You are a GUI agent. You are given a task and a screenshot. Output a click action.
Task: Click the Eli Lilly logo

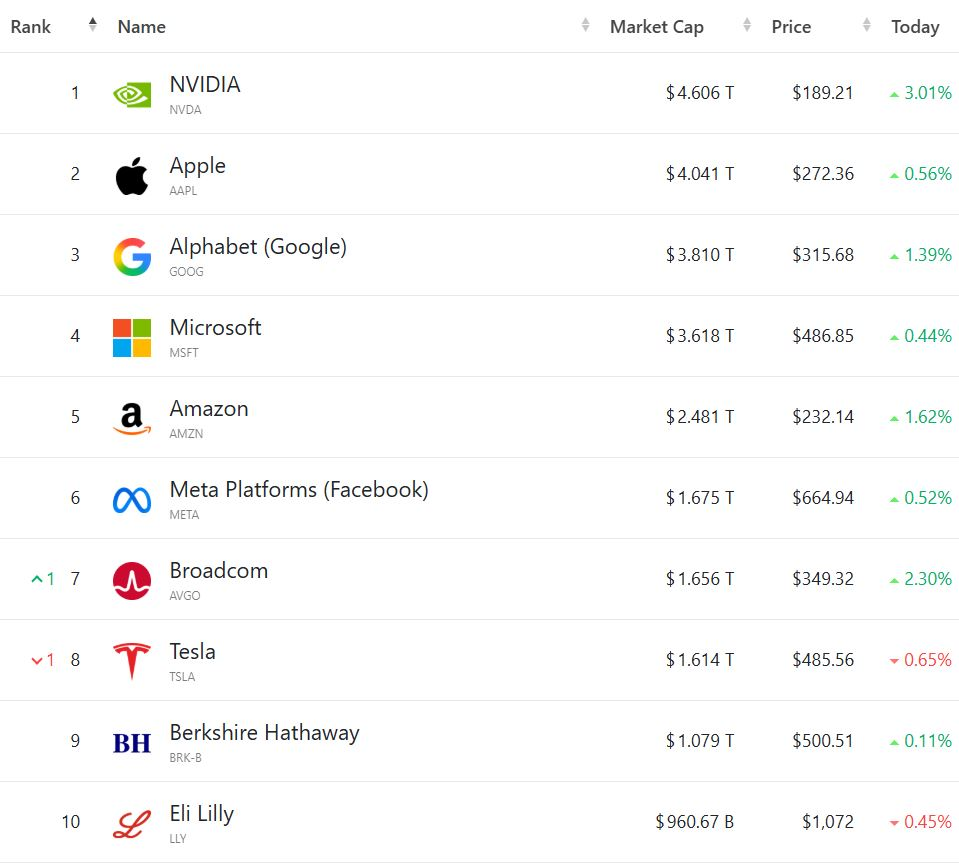click(132, 823)
